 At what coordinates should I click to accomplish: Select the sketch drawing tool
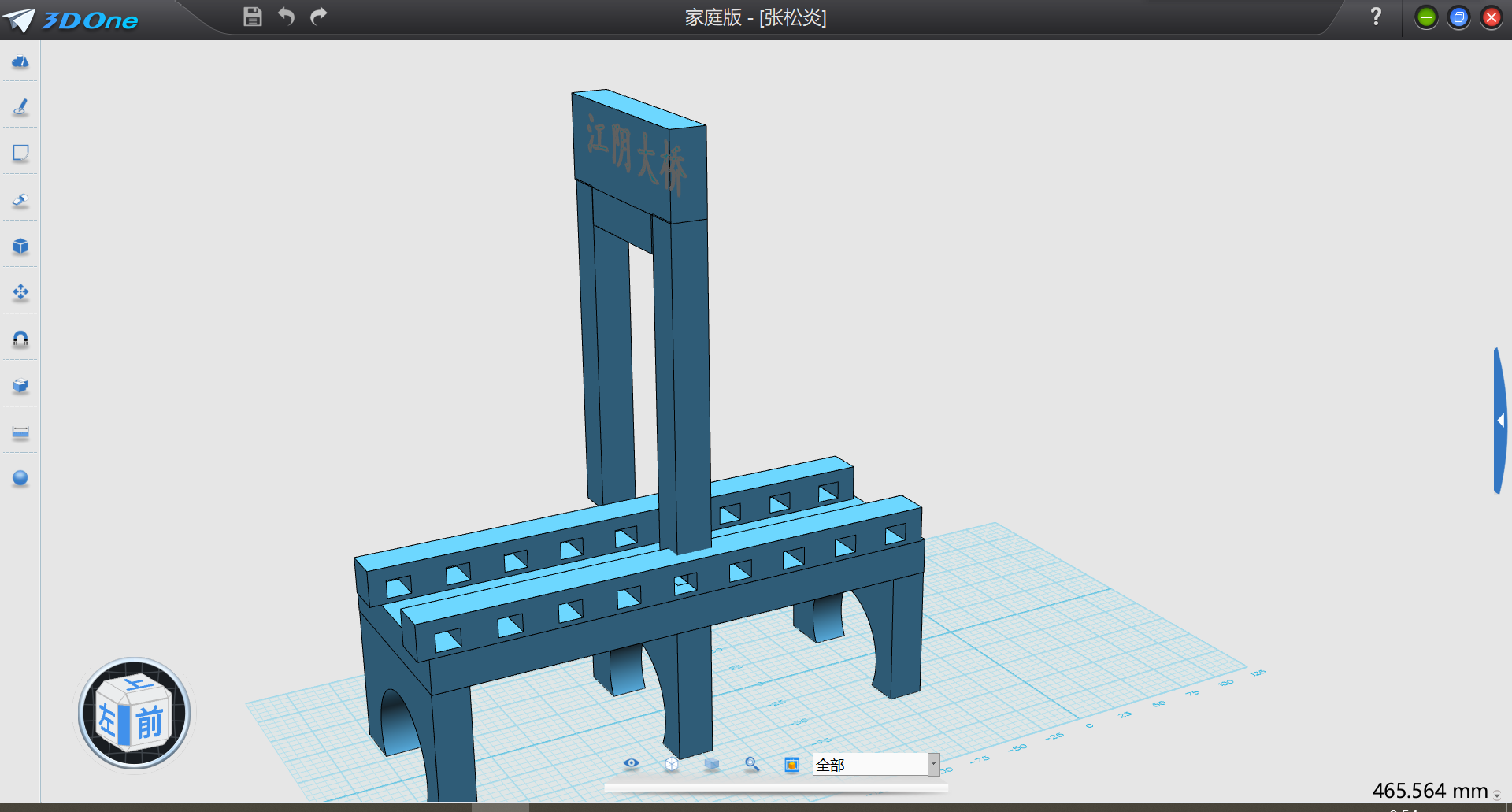click(20, 107)
